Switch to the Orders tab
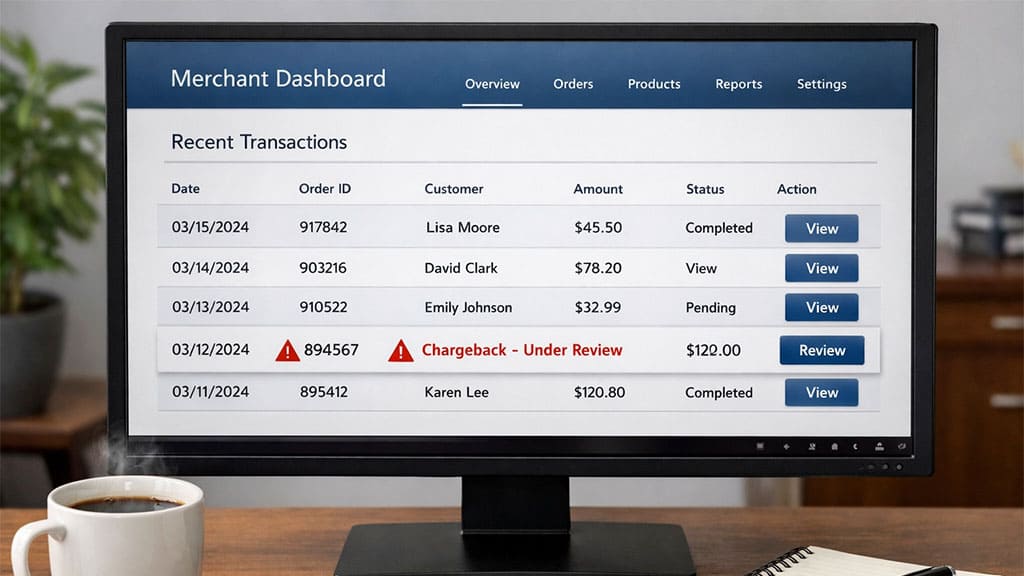The height and width of the screenshot is (576, 1024). [572, 84]
